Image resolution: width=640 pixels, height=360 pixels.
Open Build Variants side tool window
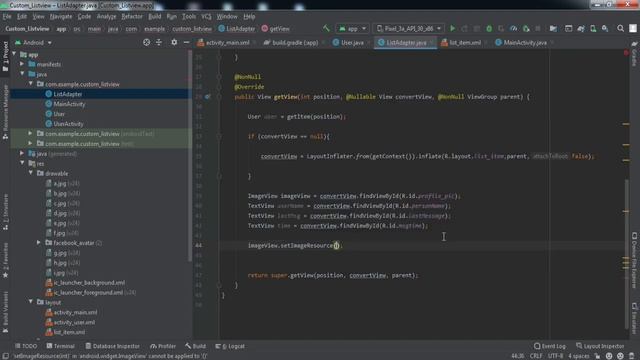(5, 312)
